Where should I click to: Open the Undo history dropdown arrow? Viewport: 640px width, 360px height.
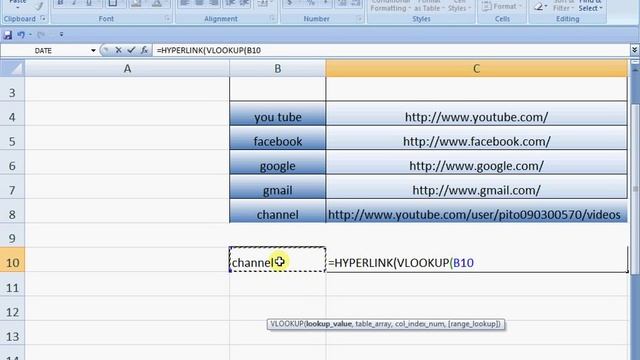pyautogui.click(x=30, y=35)
